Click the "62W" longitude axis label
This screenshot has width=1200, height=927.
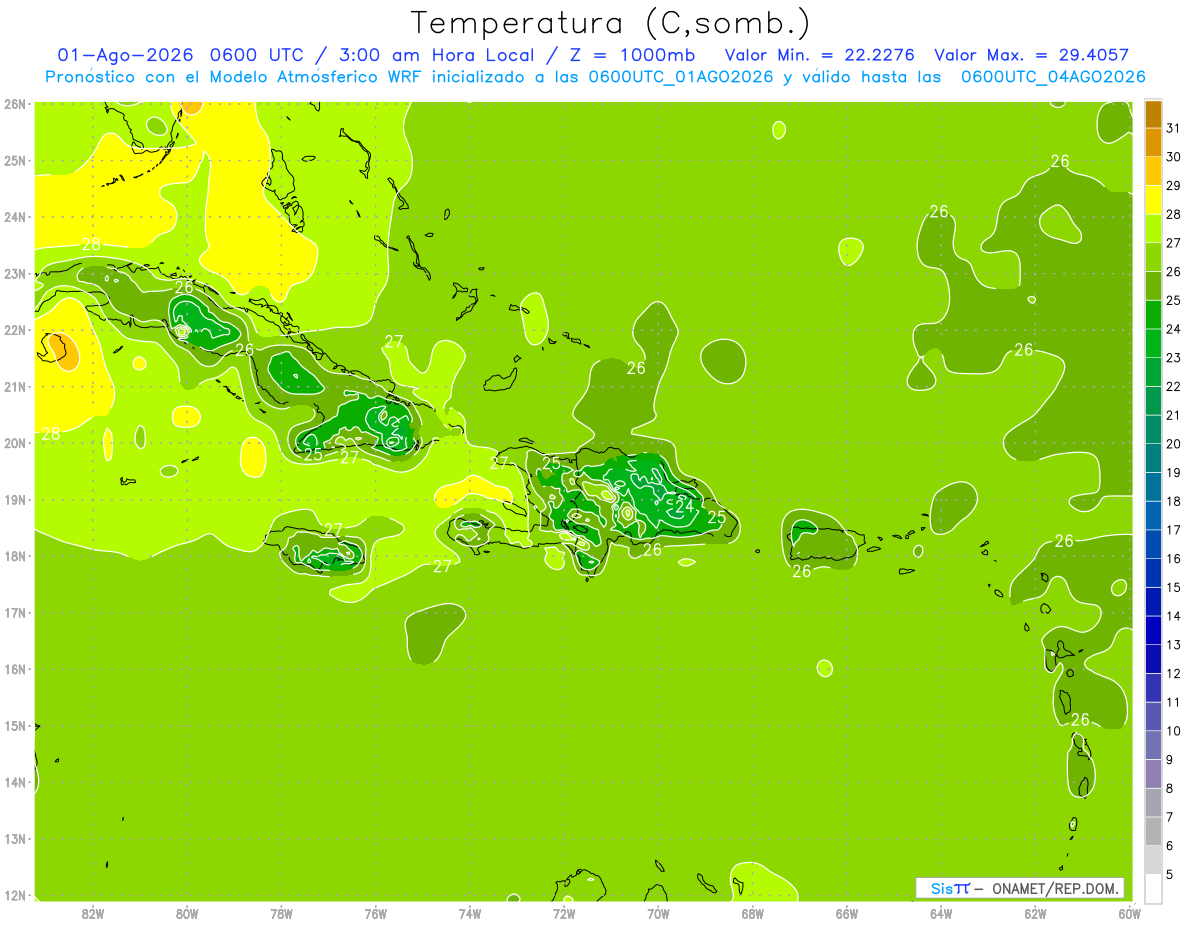pyautogui.click(x=1035, y=913)
